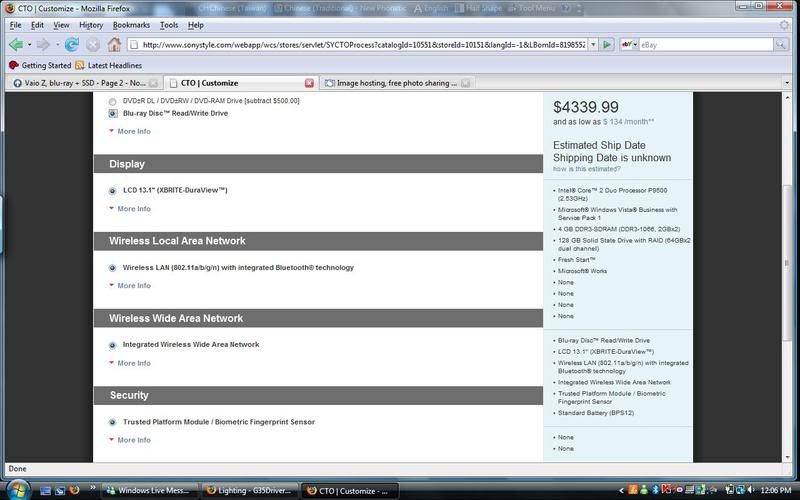Open the History menu
The height and width of the screenshot is (500, 800).
(91, 25)
